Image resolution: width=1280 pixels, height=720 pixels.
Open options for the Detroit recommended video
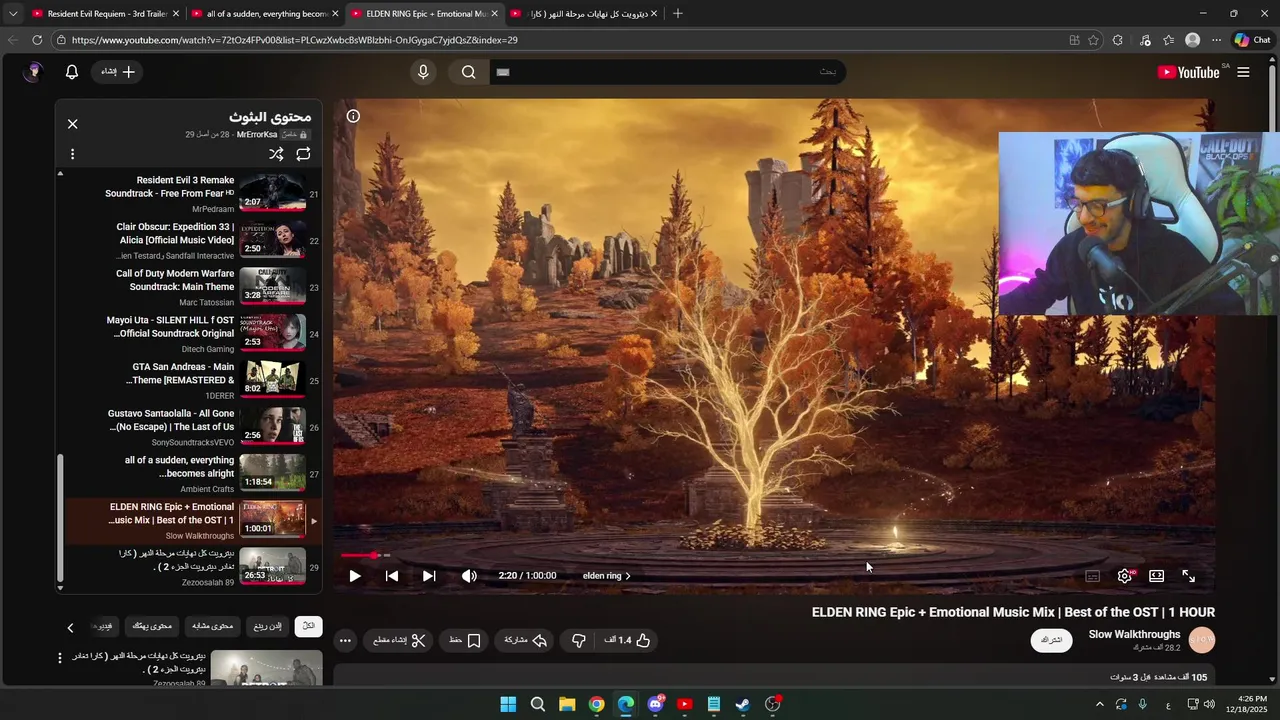(x=60, y=658)
